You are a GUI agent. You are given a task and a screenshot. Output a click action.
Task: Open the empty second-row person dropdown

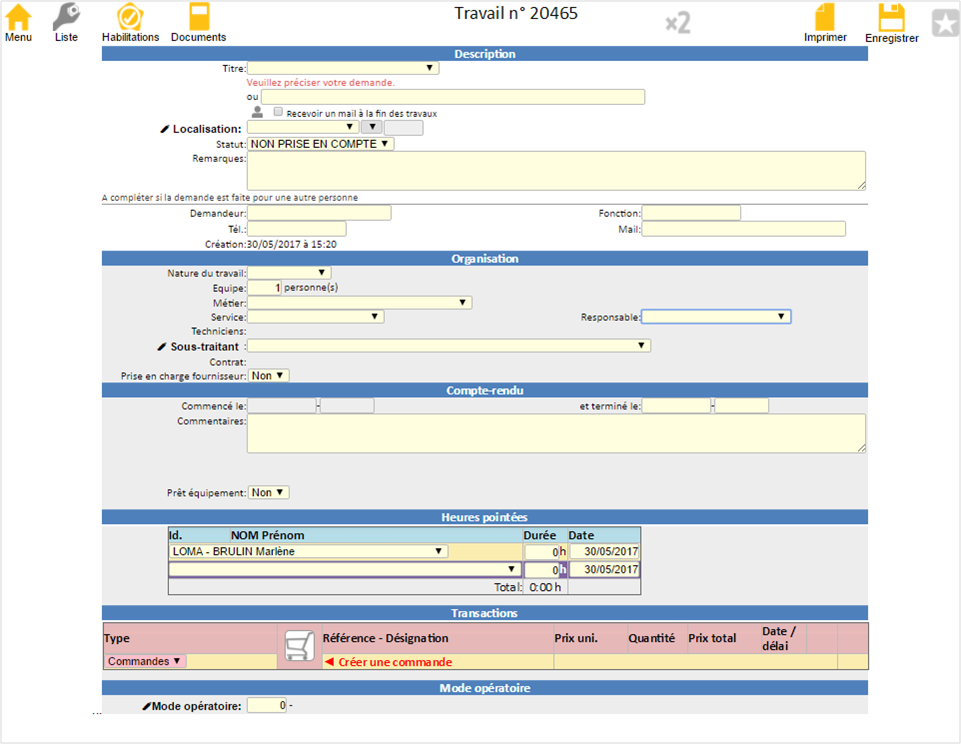coord(344,569)
